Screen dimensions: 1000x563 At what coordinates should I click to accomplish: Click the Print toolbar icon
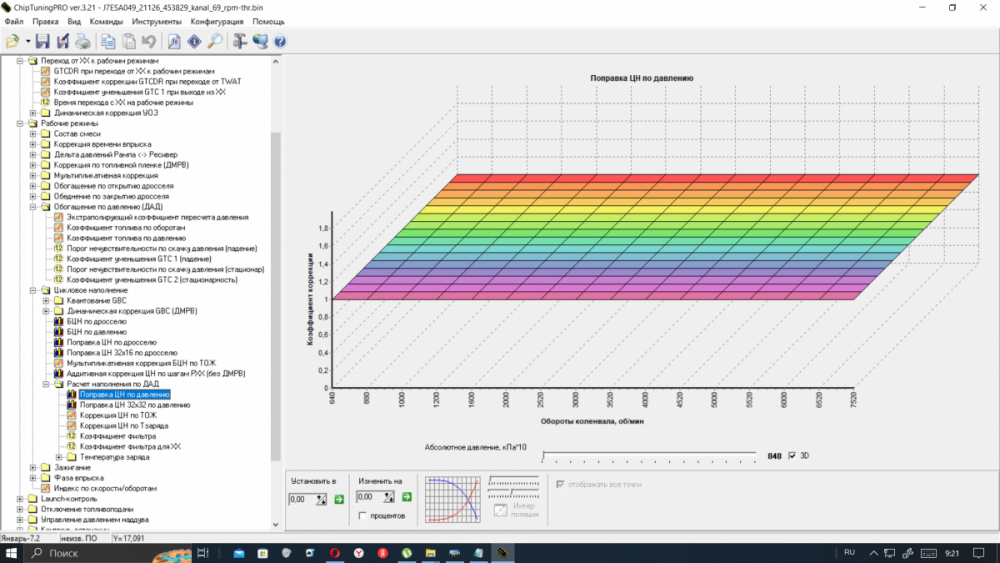(x=82, y=41)
